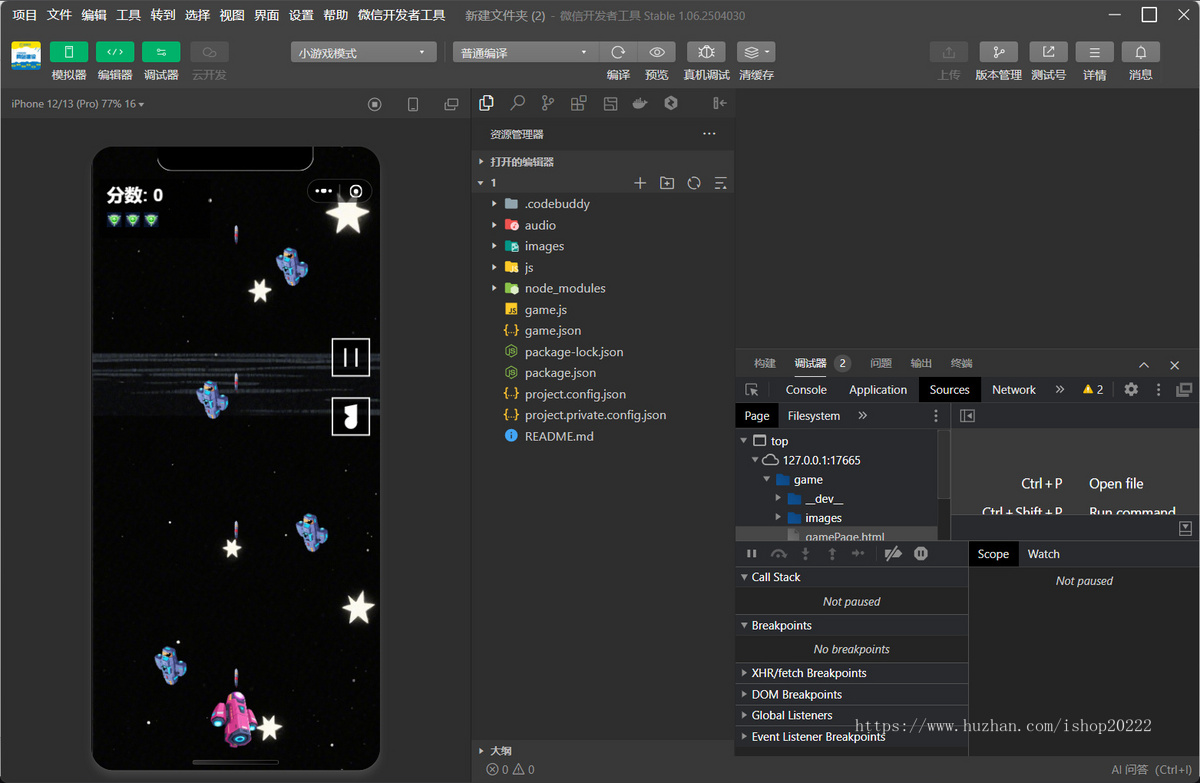Image resolution: width=1200 pixels, height=783 pixels.
Task: Switch to the Filesystem sources tab
Action: (x=814, y=416)
